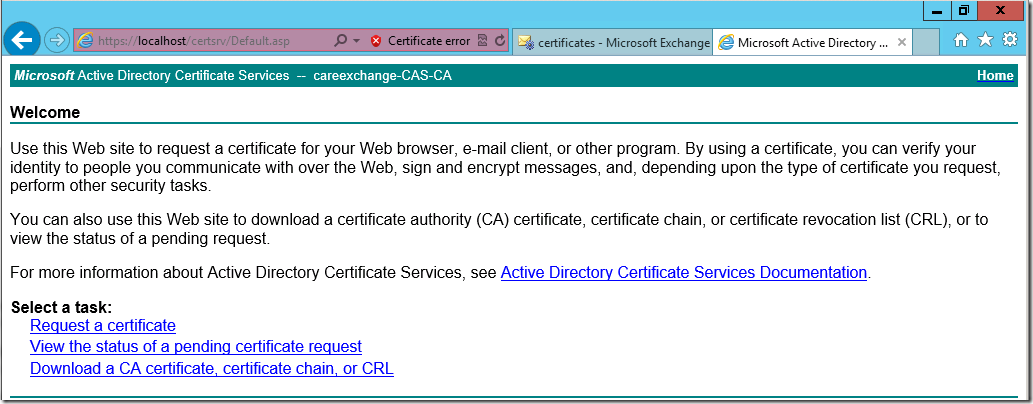
Task: Open a new blank browser tab
Action: 926,42
